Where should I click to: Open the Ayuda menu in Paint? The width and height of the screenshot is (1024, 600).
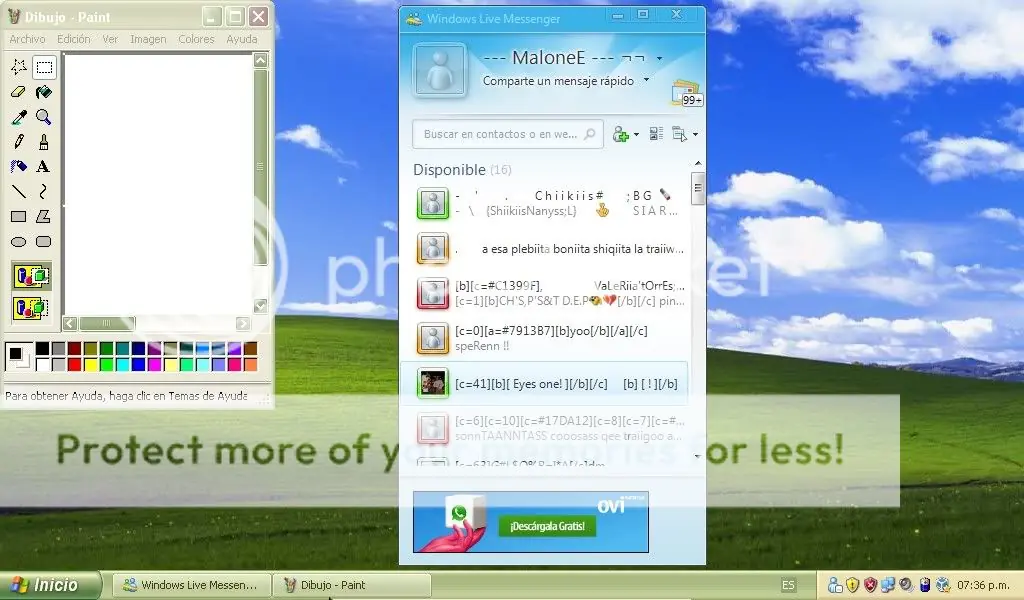[242, 39]
